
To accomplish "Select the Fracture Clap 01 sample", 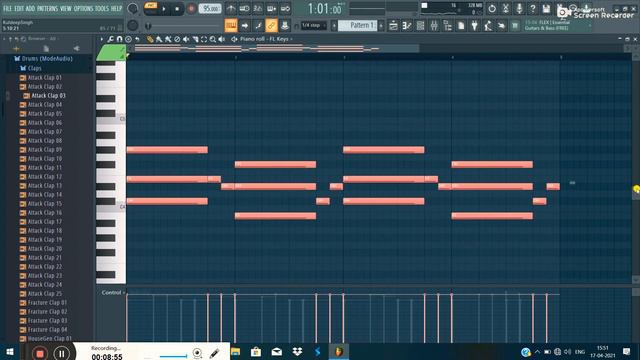I will (x=47, y=303).
